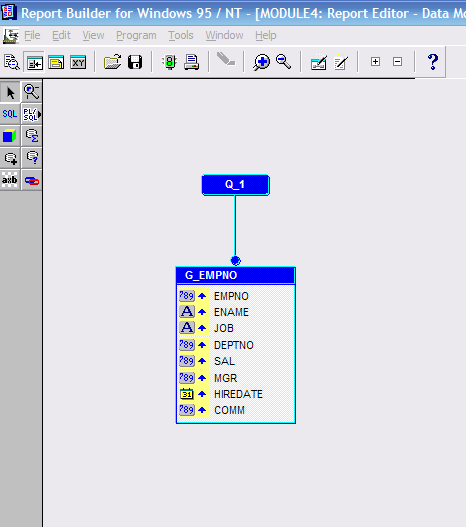Click the blue connector dot above G_EMPNO
The image size is (469, 528).
coord(235,260)
